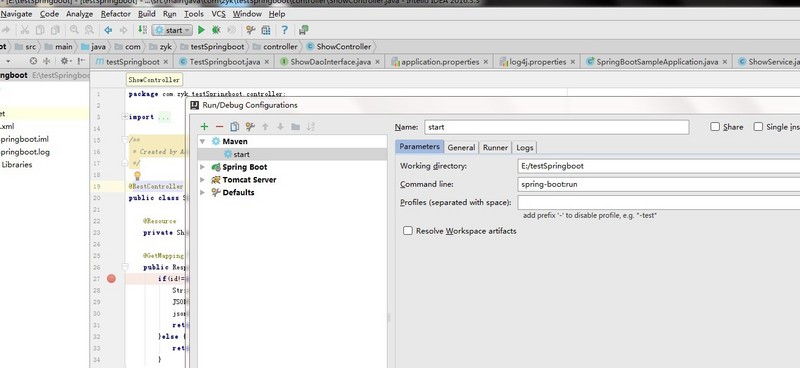This screenshot has width=800, height=368.
Task: Open the Refactor menu
Action: tap(115, 14)
